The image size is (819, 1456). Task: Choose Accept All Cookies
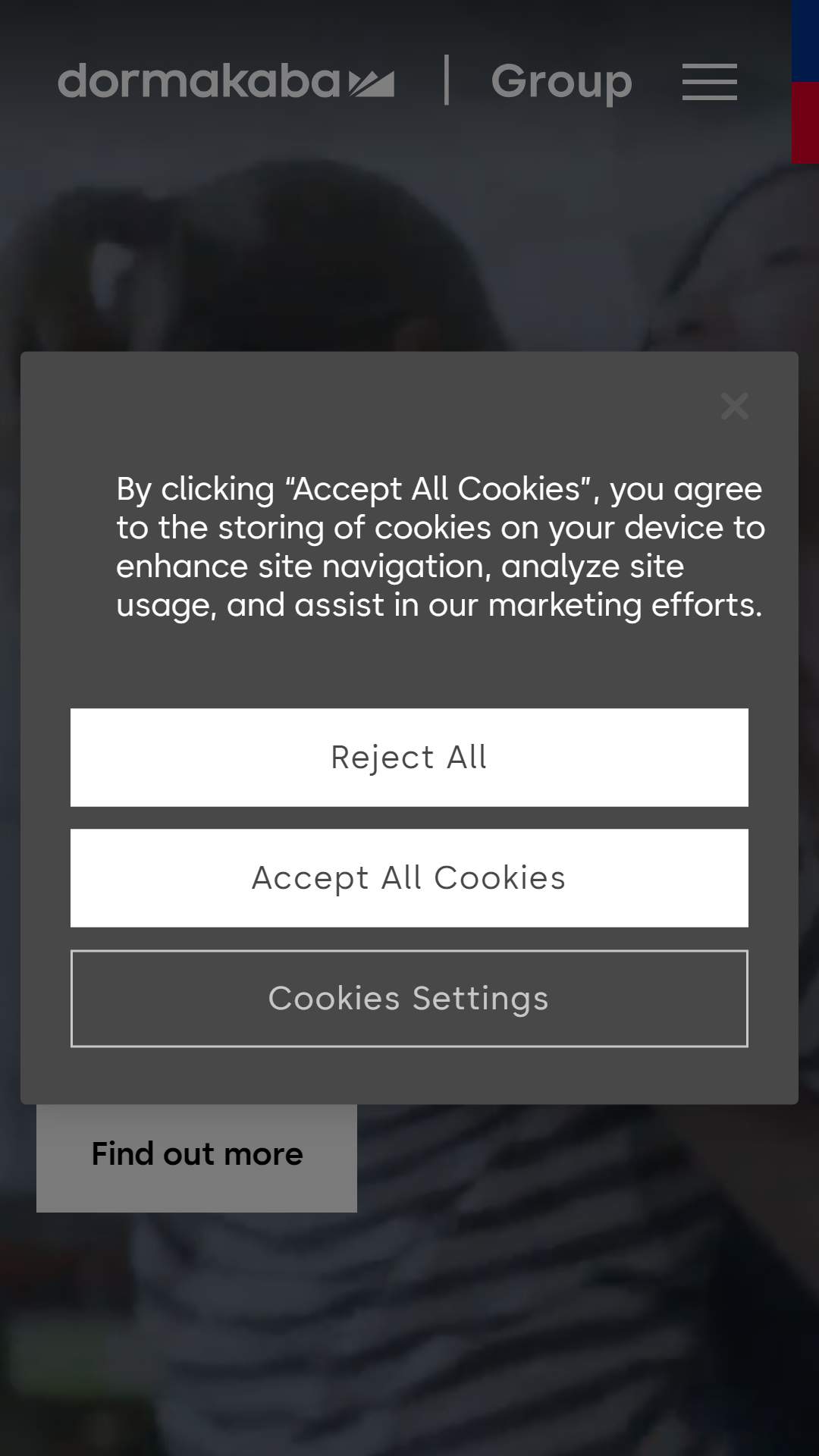pyautogui.click(x=409, y=878)
